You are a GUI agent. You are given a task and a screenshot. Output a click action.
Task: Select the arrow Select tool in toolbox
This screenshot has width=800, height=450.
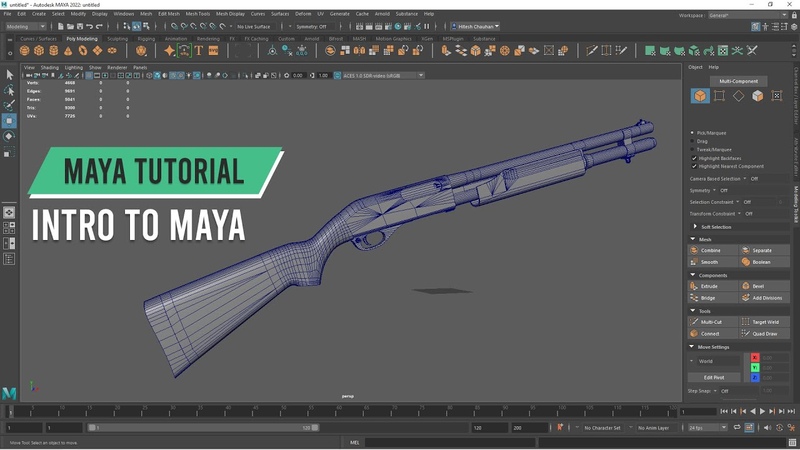point(9,75)
